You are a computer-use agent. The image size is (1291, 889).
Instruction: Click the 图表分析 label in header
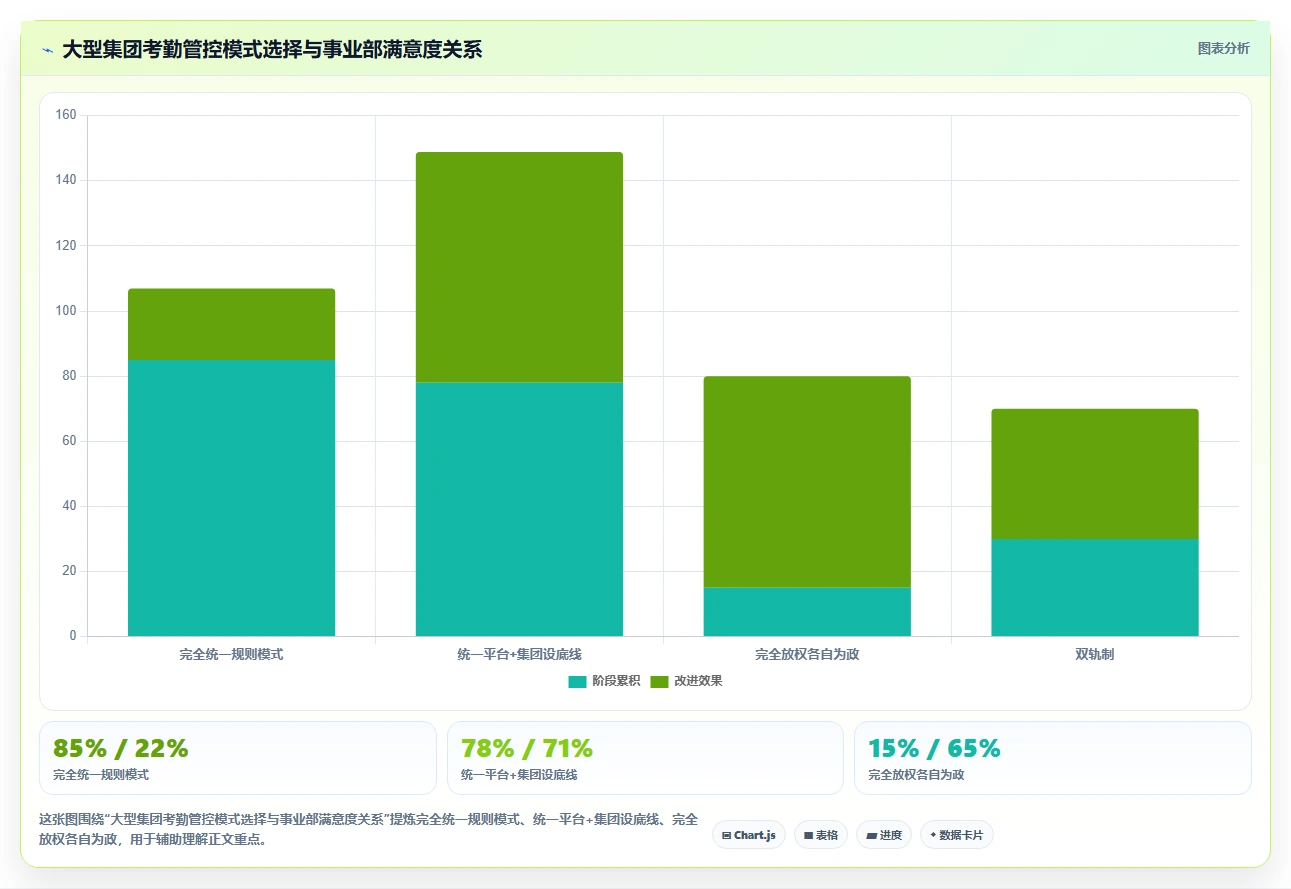pyautogui.click(x=1223, y=48)
